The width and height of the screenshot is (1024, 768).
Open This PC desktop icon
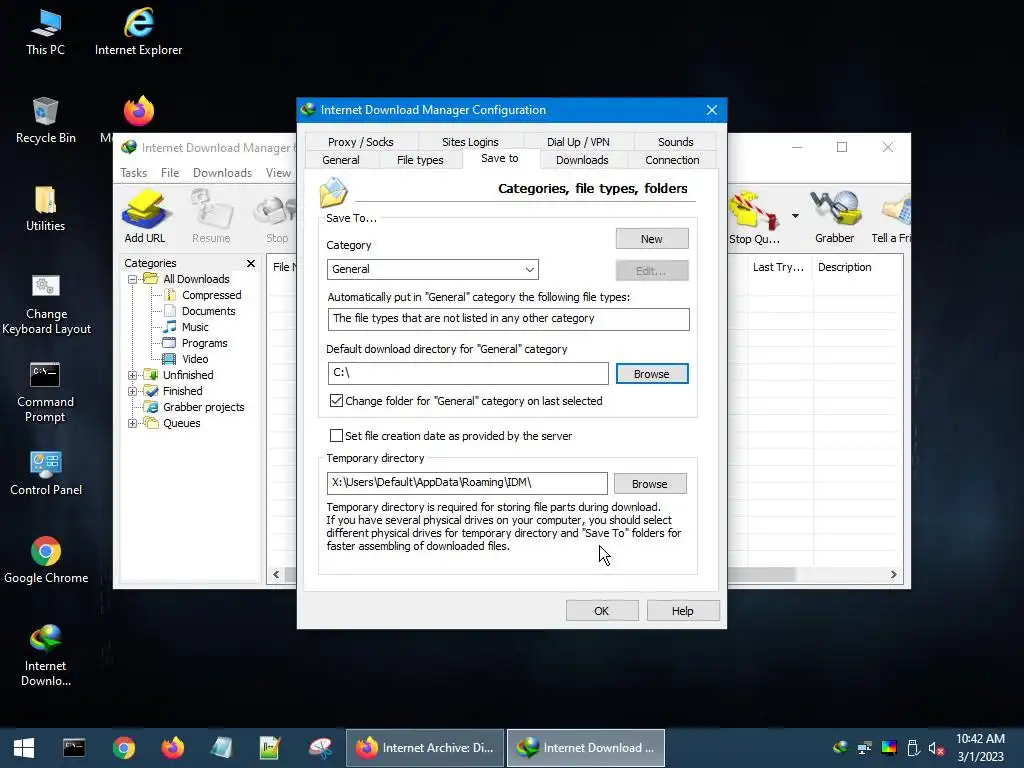click(x=45, y=31)
